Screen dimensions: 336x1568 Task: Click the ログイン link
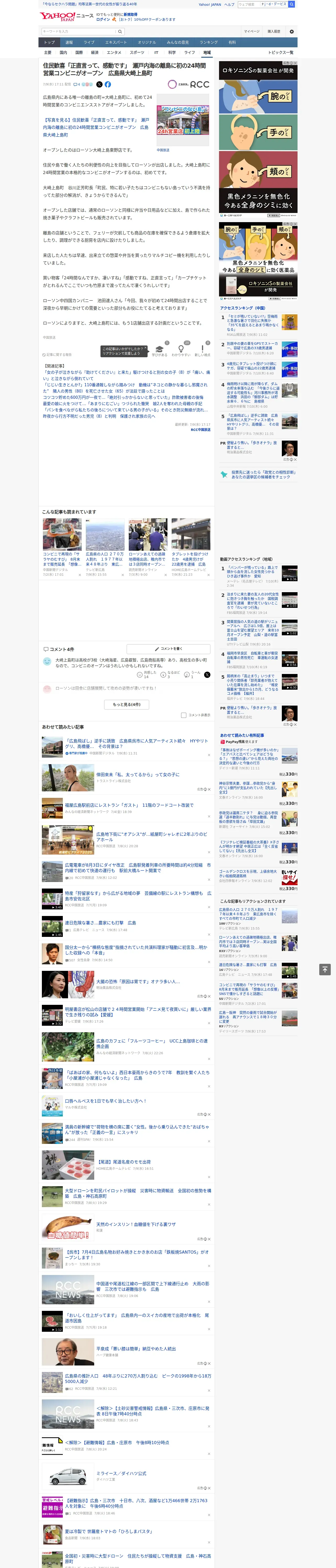tap(104, 20)
